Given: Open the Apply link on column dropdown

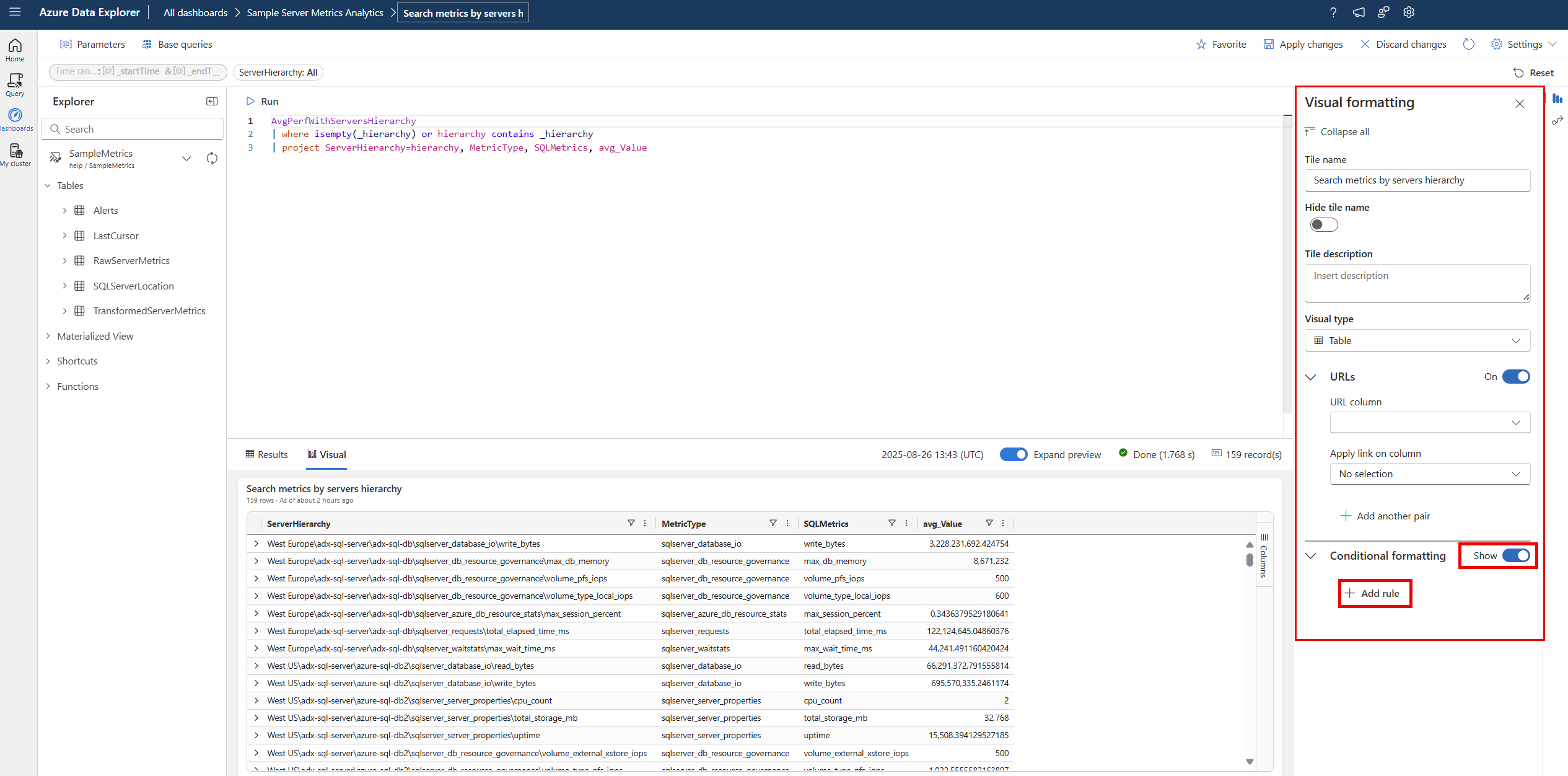Looking at the screenshot, I should pyautogui.click(x=1429, y=474).
